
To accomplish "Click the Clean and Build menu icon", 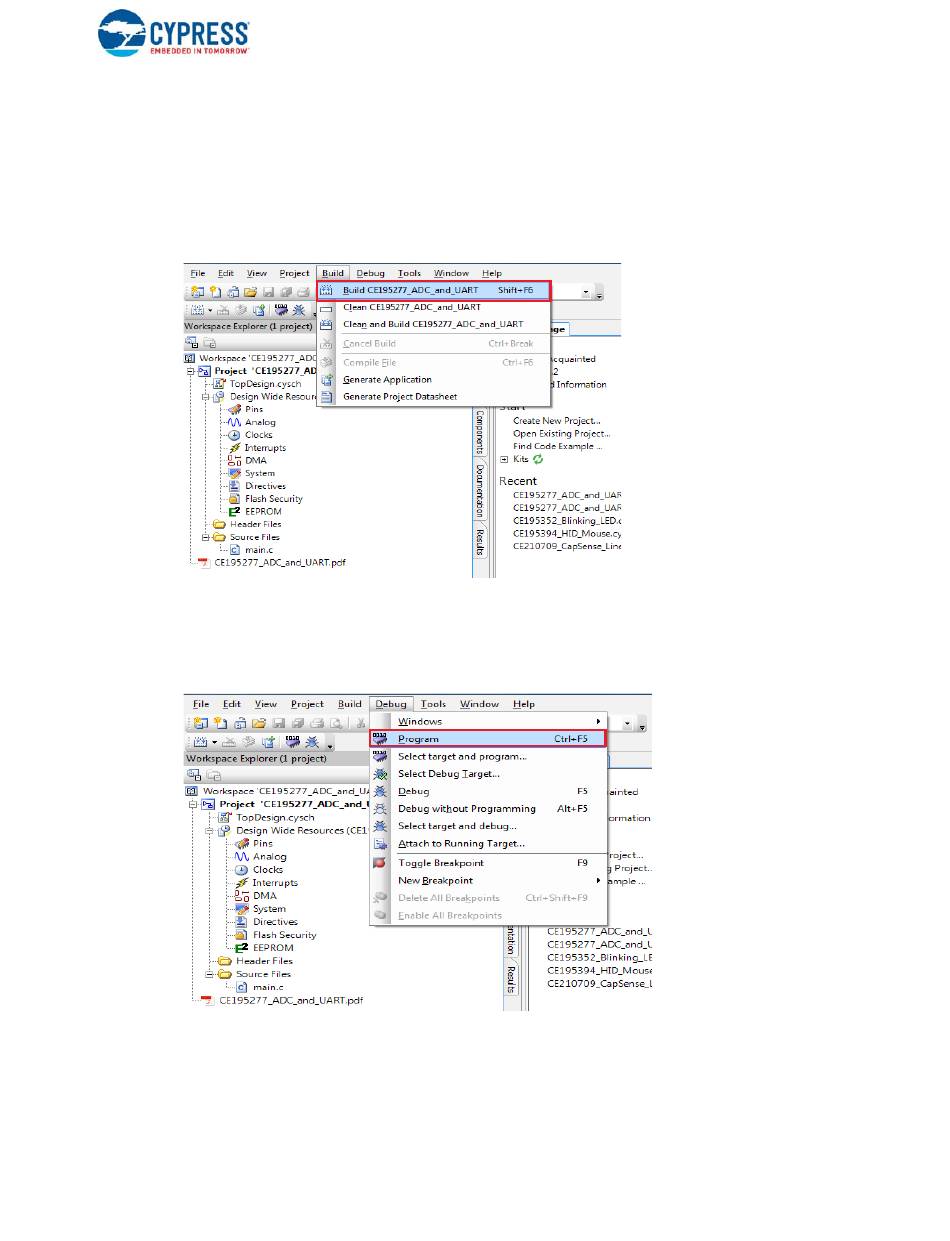I will point(326,324).
